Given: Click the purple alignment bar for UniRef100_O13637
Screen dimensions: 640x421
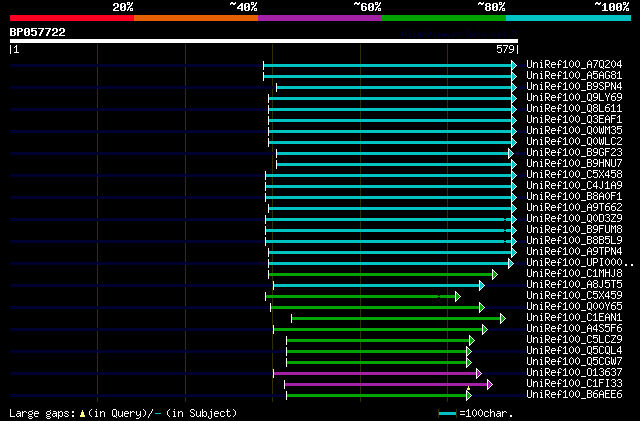Looking at the screenshot, I should (376, 374).
